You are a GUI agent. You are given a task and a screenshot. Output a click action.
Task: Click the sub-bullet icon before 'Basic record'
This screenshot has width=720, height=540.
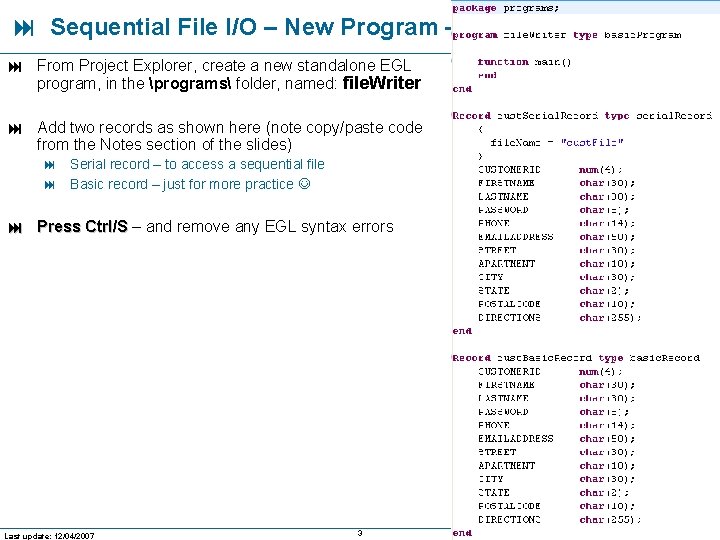[50, 185]
